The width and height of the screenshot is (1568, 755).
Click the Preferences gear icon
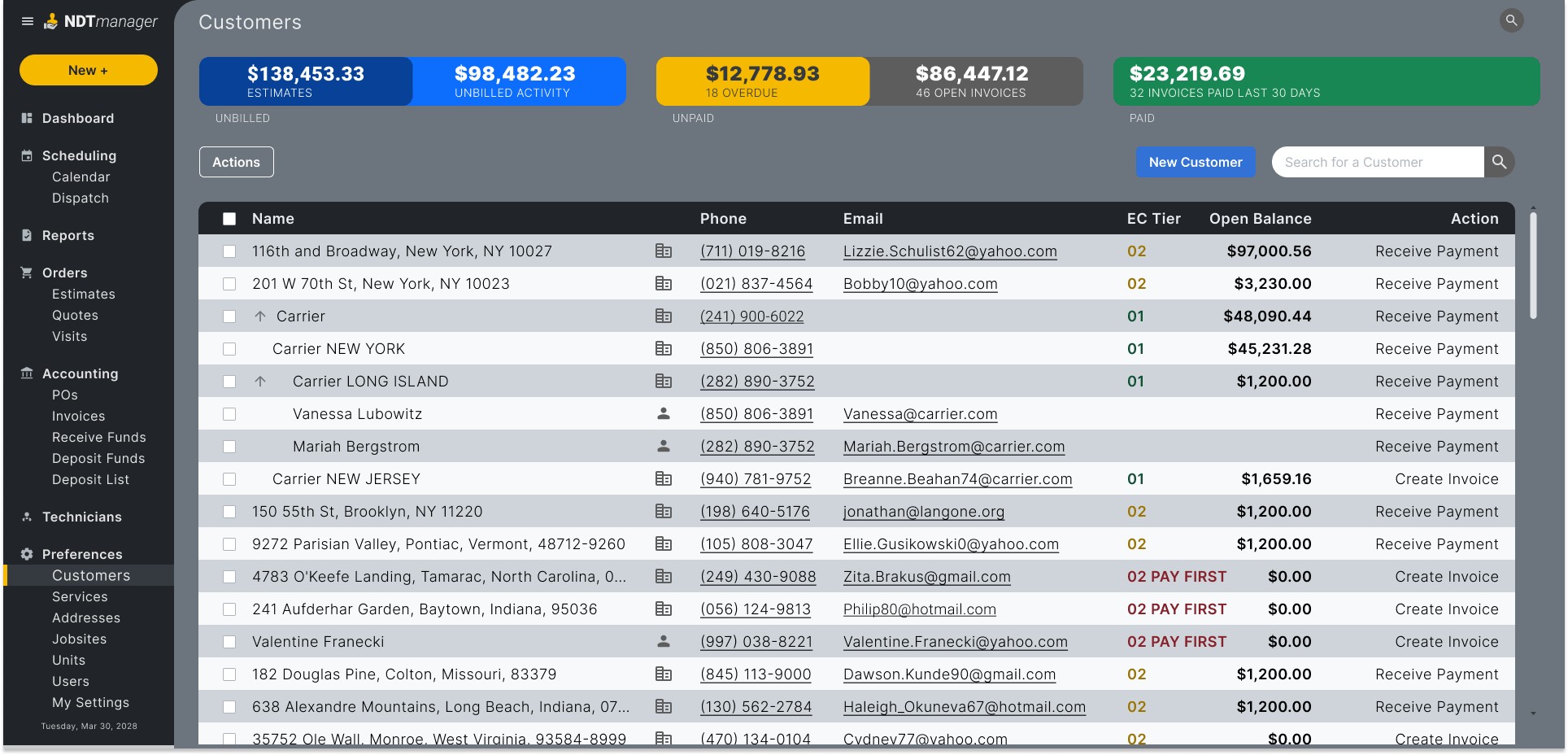coord(27,554)
